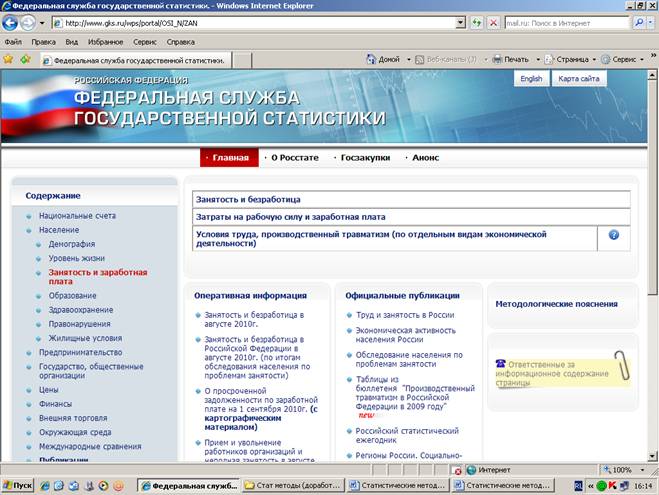
Task: Switch to О Росстате site tab
Action: click(294, 157)
